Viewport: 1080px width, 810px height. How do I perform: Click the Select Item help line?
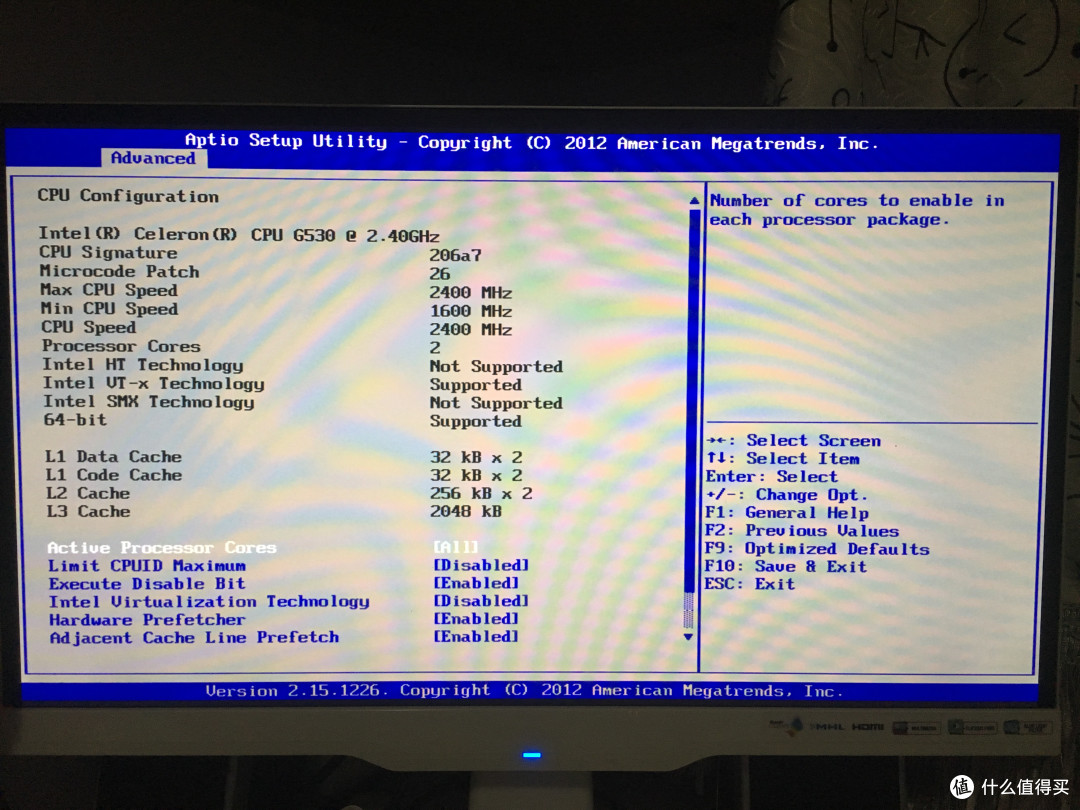783,459
